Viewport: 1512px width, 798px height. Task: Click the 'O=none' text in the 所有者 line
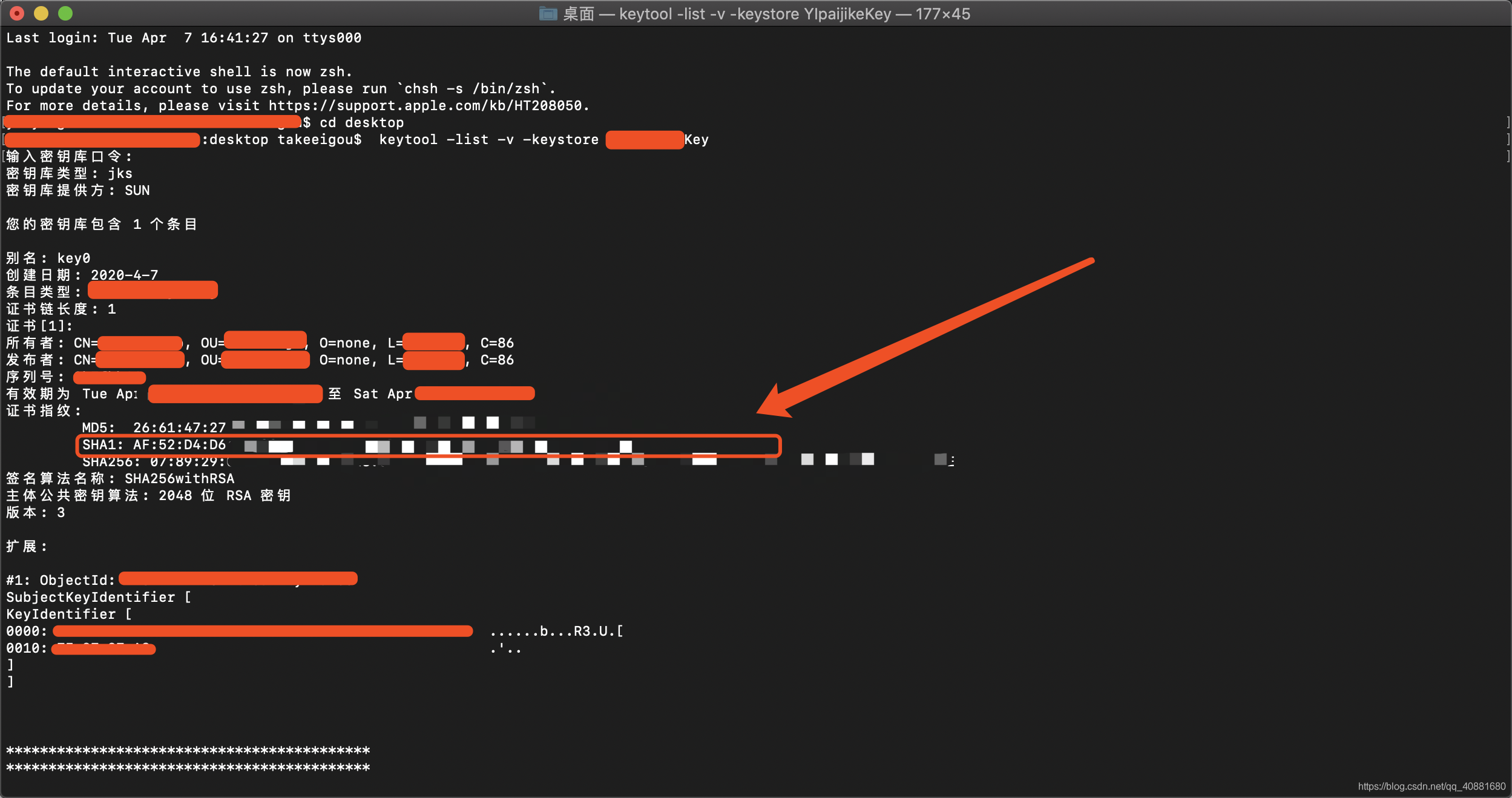[344, 343]
